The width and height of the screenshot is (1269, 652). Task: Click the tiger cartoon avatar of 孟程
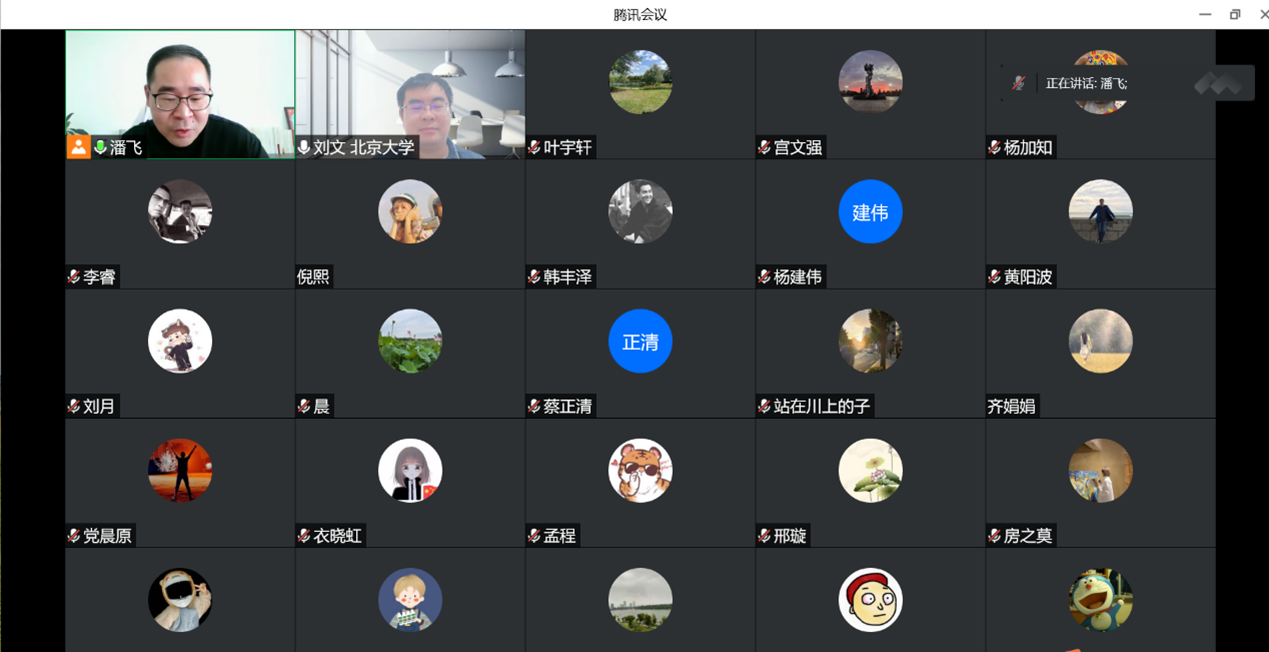640,470
